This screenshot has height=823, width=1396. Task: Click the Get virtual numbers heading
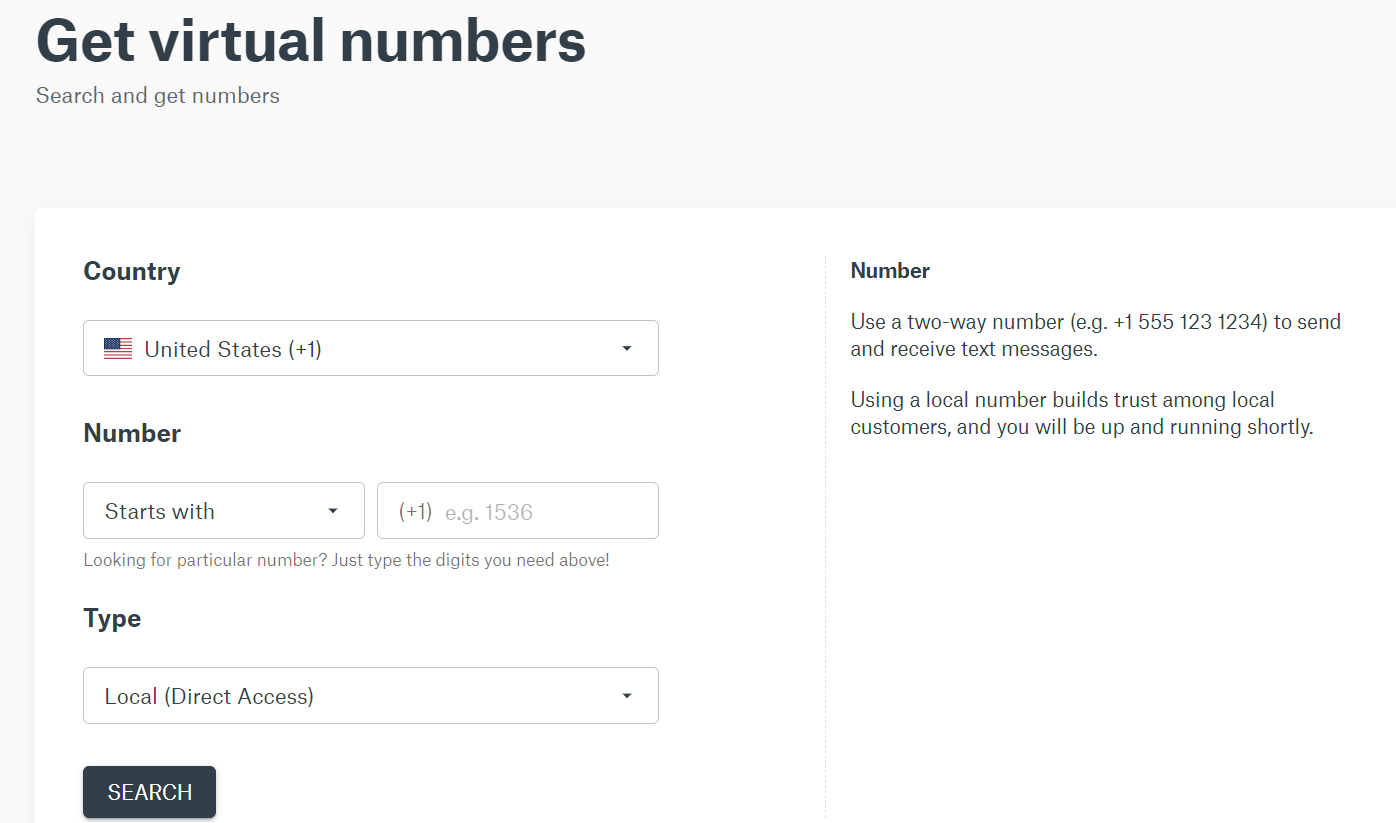click(x=311, y=41)
